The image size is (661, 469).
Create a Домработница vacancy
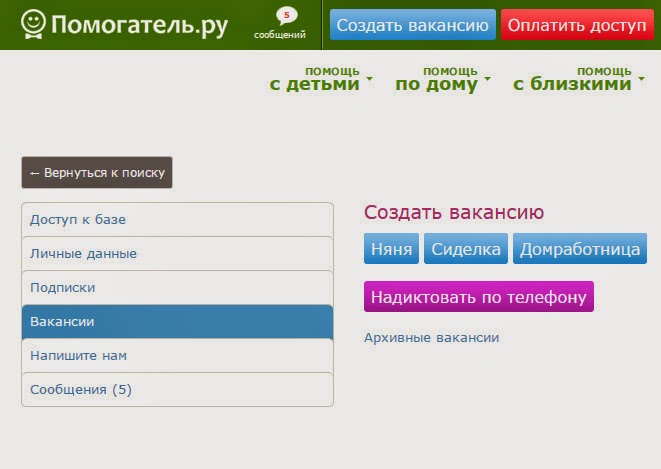pyautogui.click(x=580, y=249)
